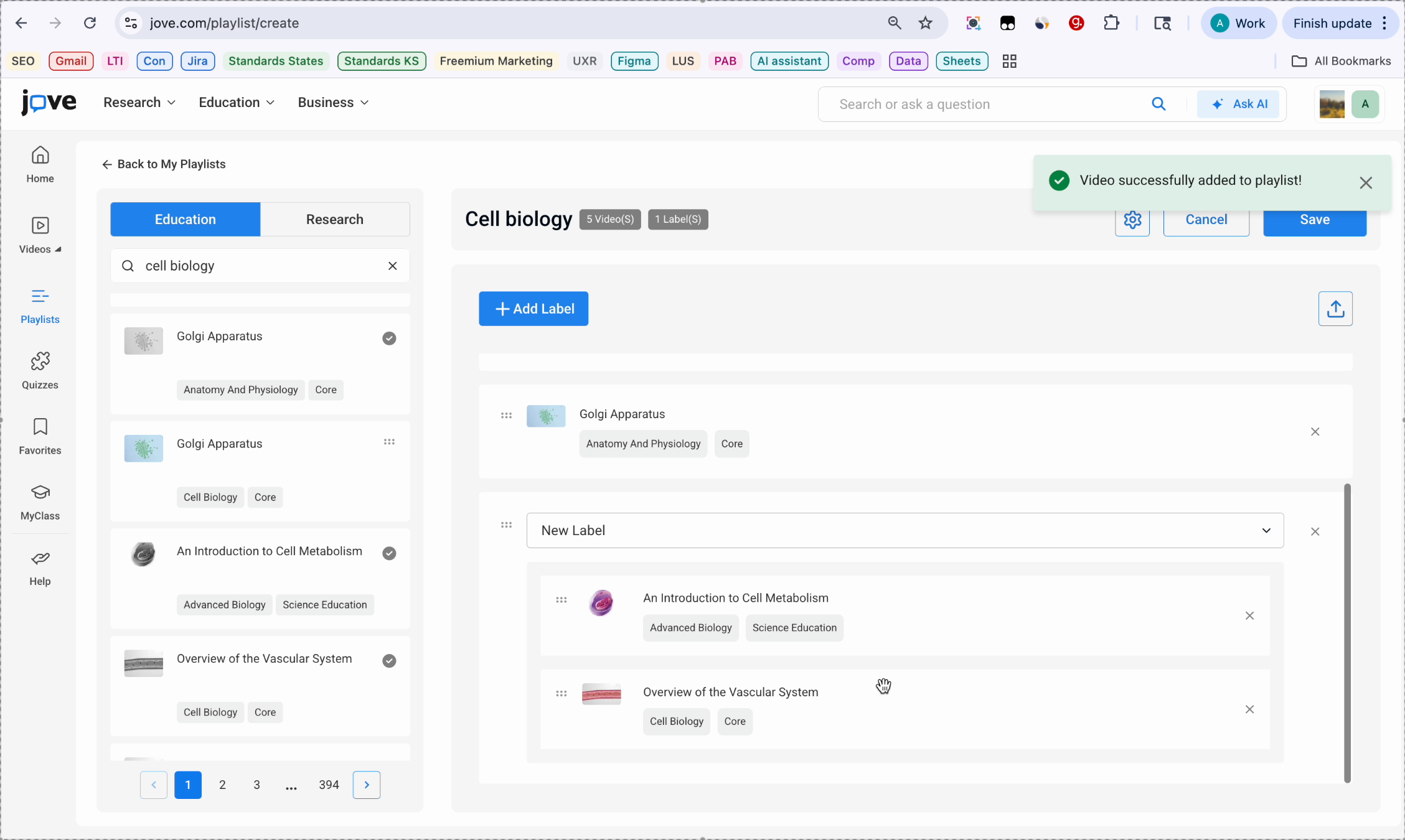The height and width of the screenshot is (840, 1405).
Task: Open the browser extensions puzzle icon
Action: (1112, 23)
